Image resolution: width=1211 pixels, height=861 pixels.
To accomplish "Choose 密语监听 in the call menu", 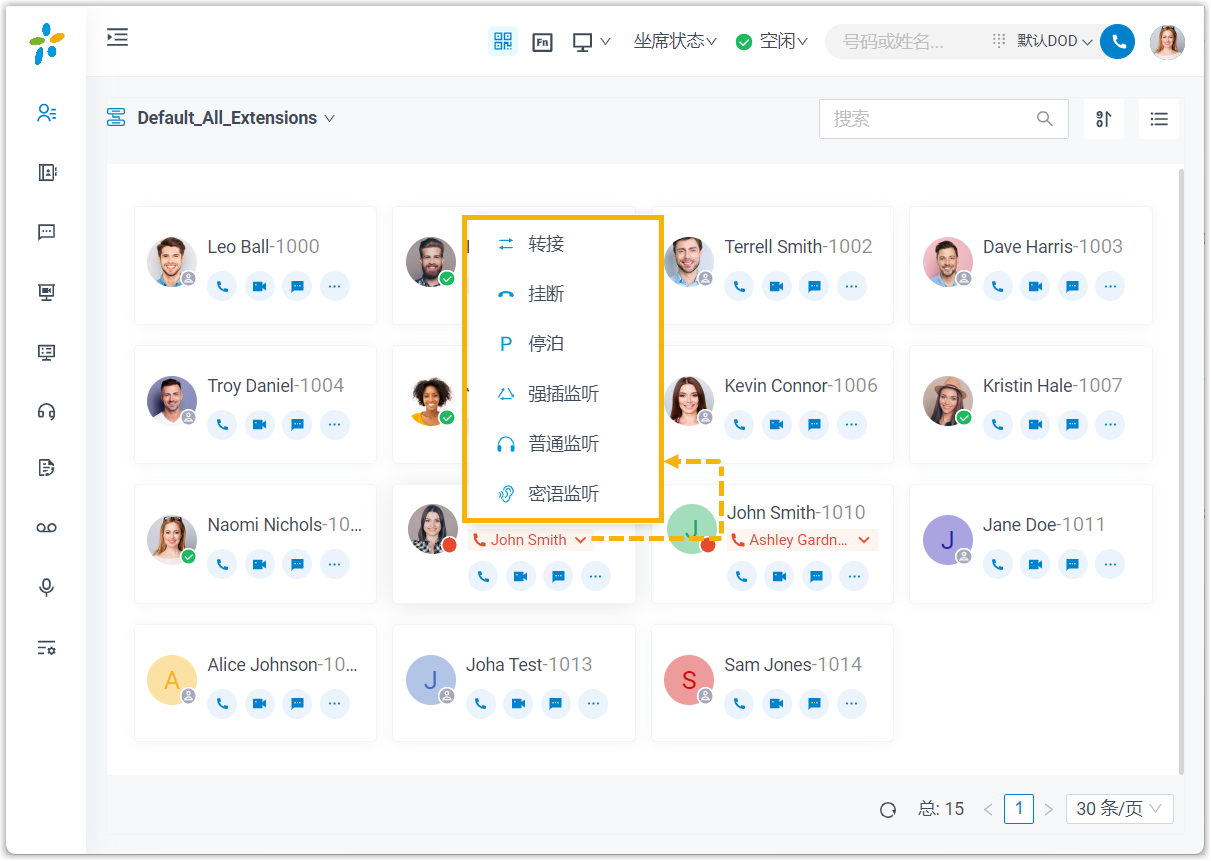I will pos(563,494).
